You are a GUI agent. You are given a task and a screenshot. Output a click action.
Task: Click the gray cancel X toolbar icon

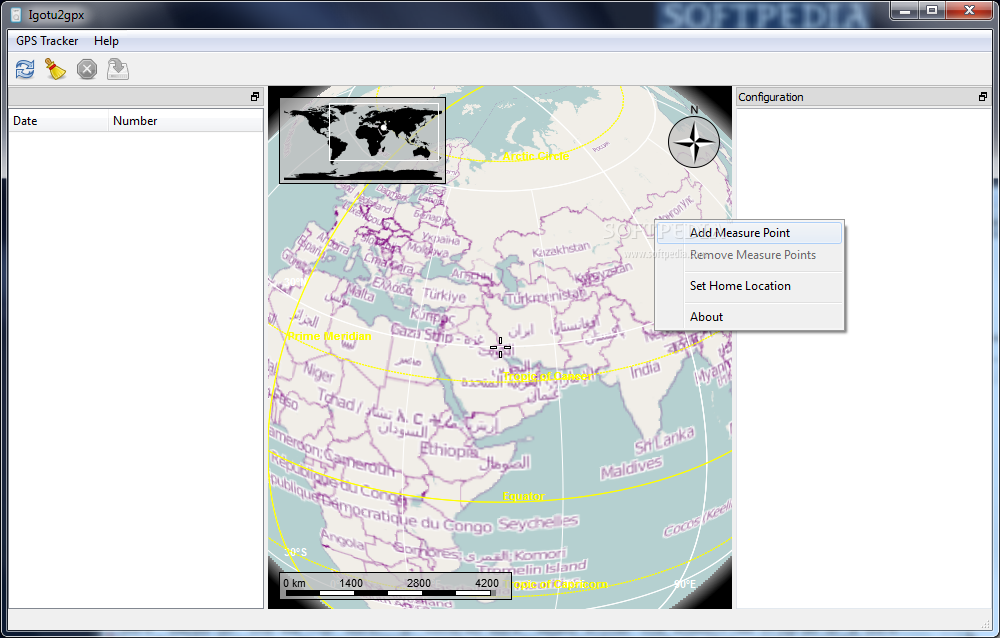pos(87,69)
